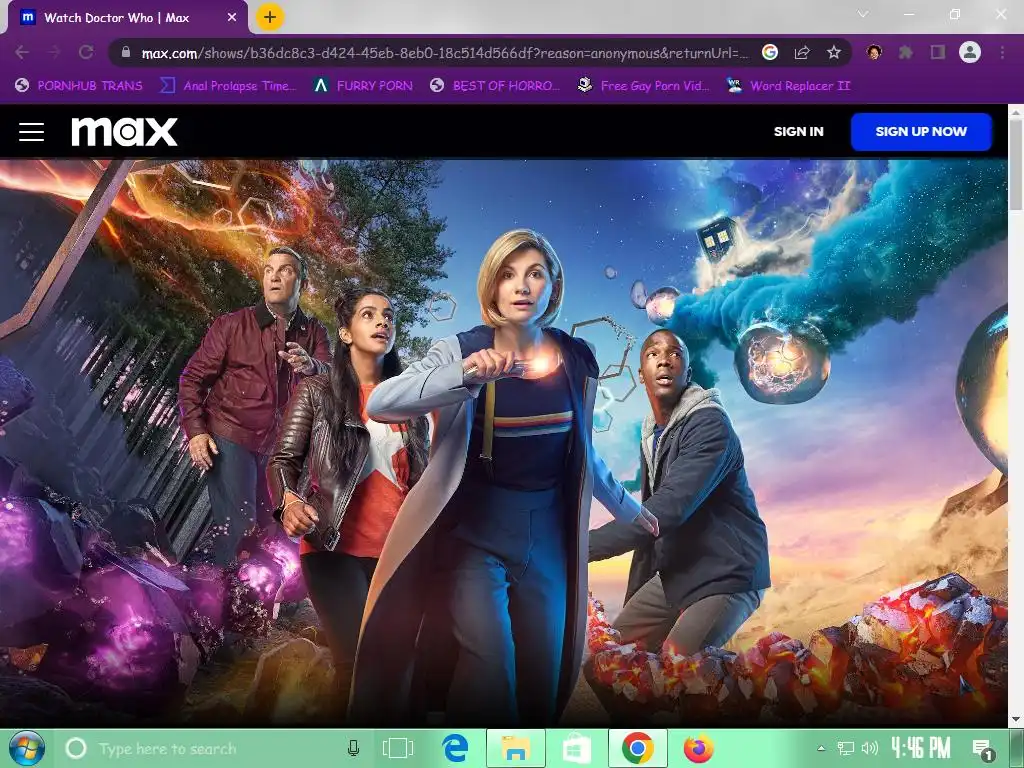Open the notification center icon
The height and width of the screenshot is (768, 1024).
(x=983, y=750)
